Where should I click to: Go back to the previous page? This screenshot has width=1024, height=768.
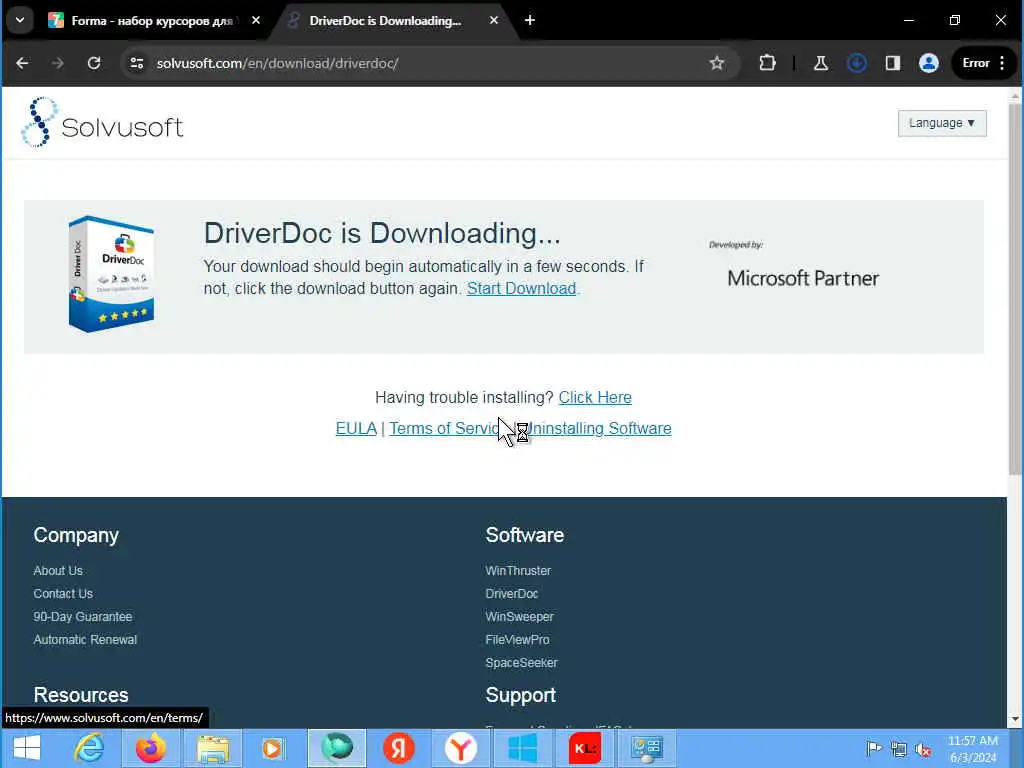point(22,63)
